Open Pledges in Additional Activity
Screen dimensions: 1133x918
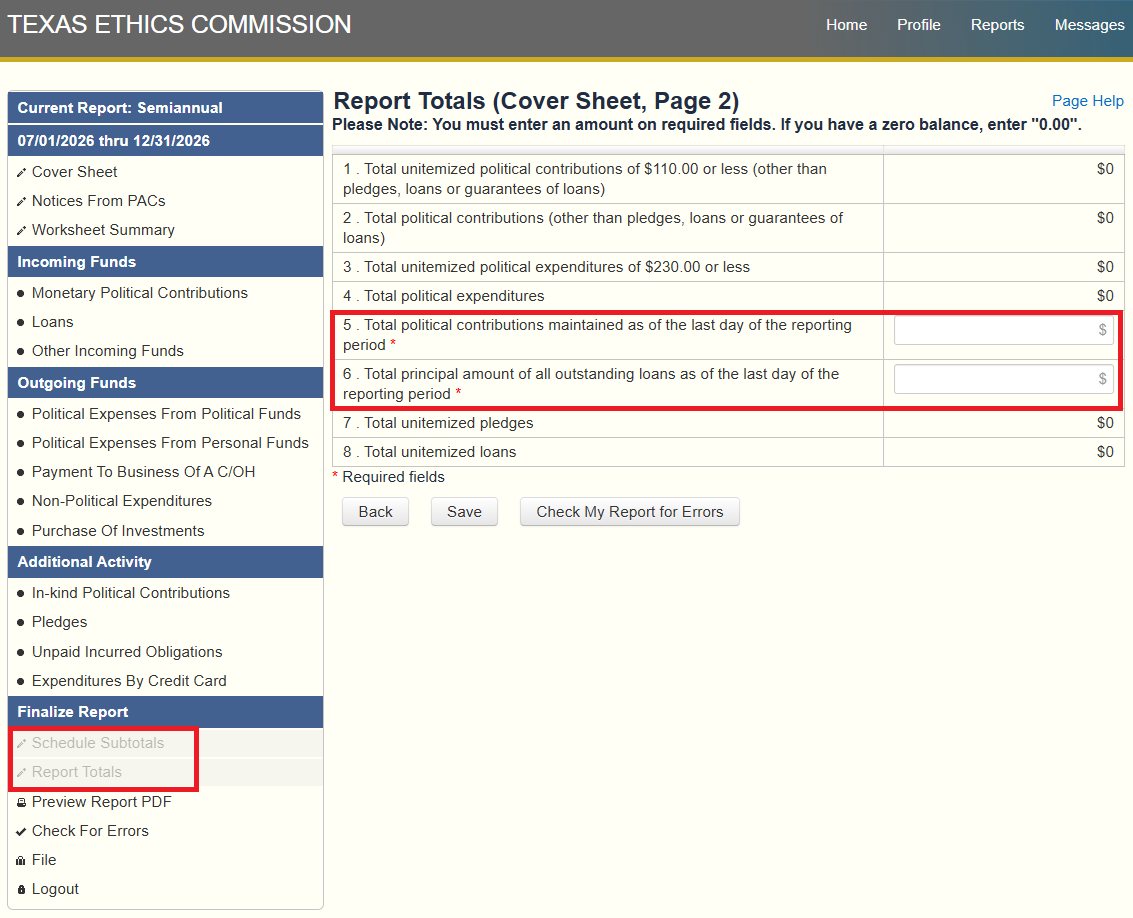coord(59,622)
